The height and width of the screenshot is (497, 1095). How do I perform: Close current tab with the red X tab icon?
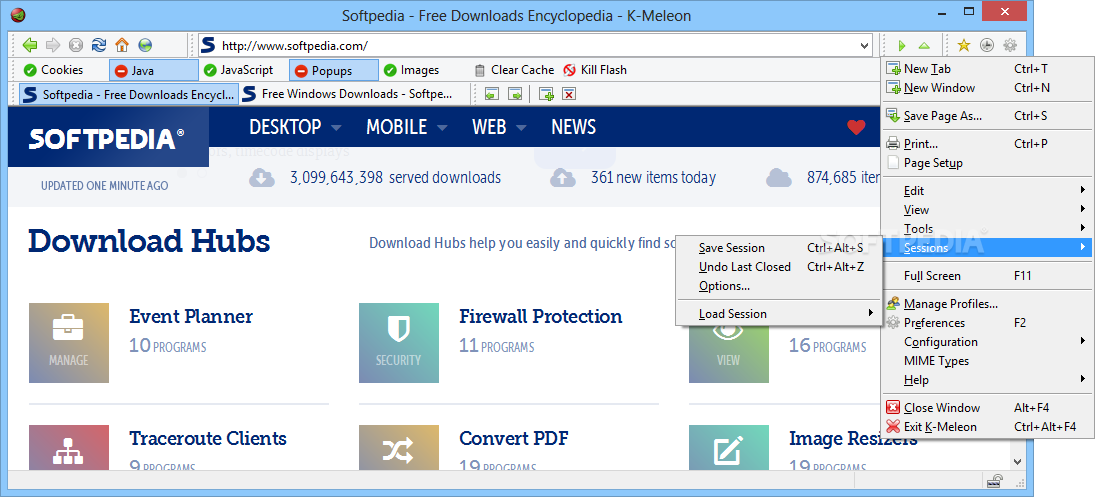pyautogui.click(x=568, y=94)
